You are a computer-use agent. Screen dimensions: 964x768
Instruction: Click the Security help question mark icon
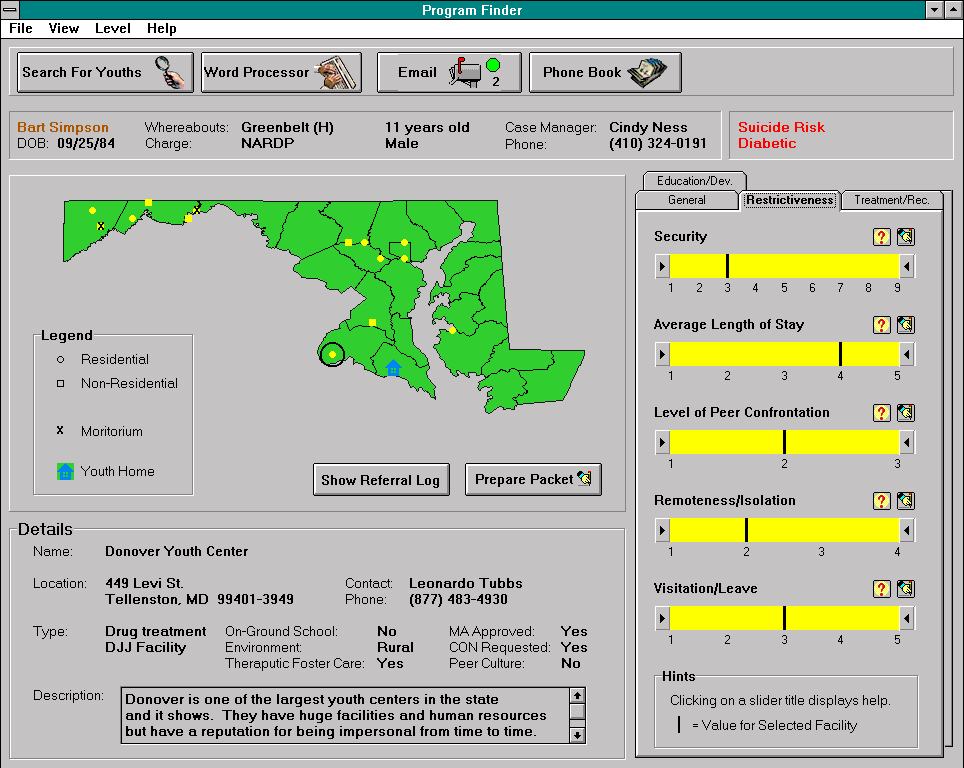[881, 237]
